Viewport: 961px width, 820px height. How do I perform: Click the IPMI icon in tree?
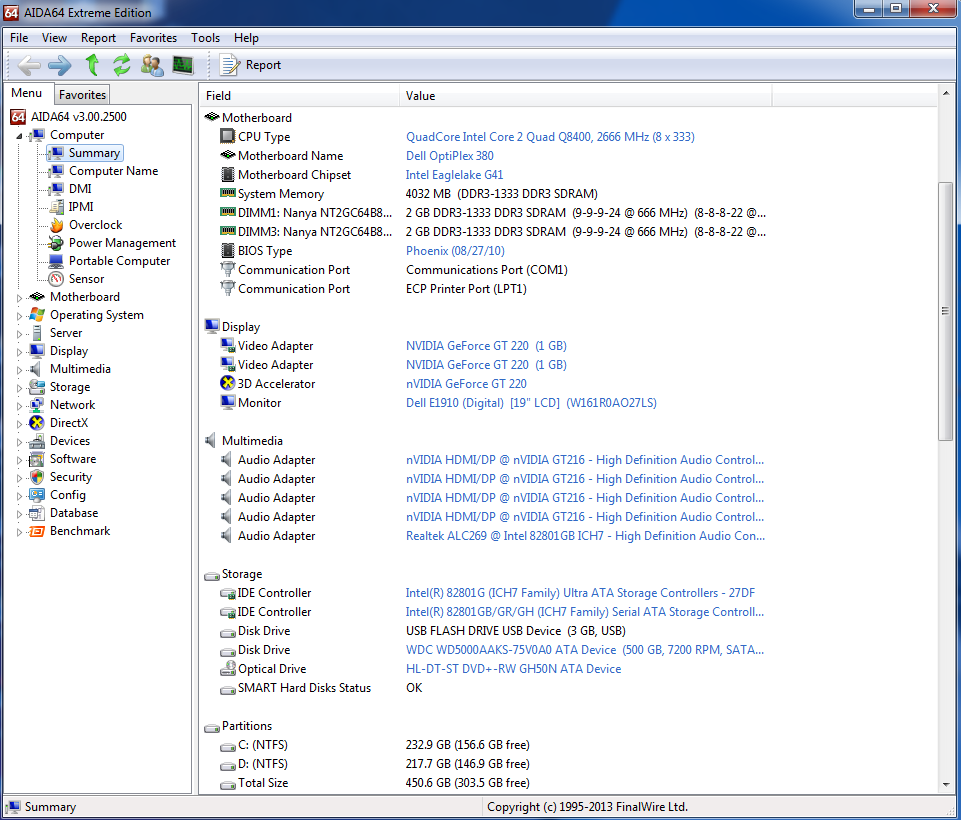56,207
